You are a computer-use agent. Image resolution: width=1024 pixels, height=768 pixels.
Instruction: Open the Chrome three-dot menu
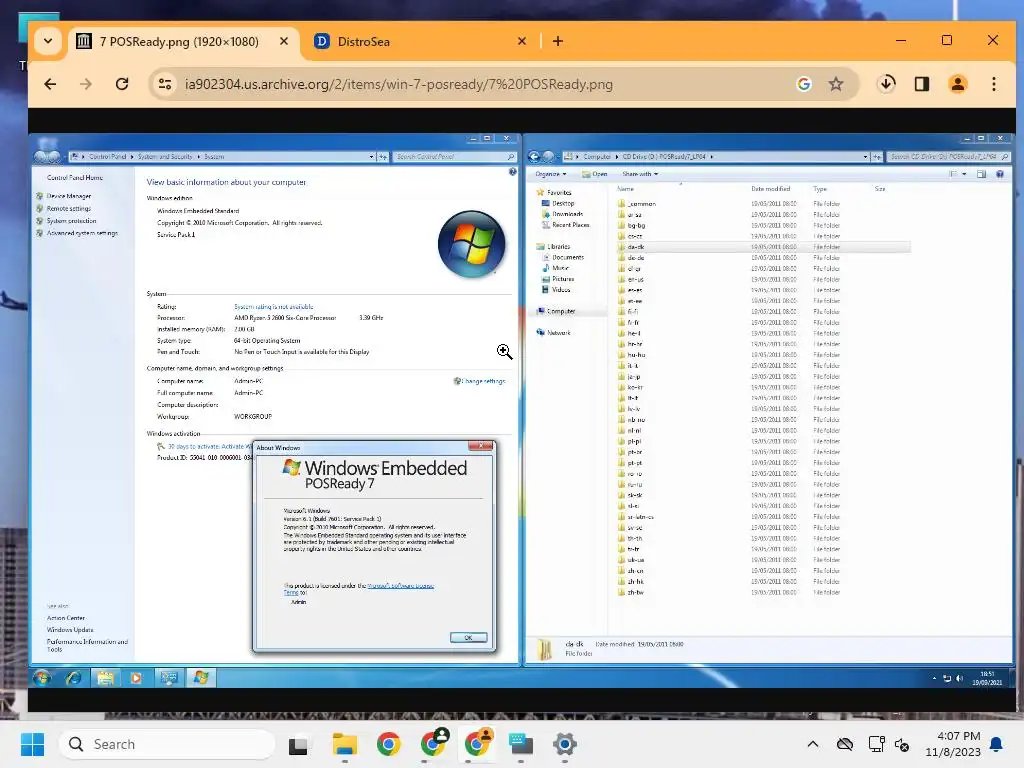click(x=993, y=84)
